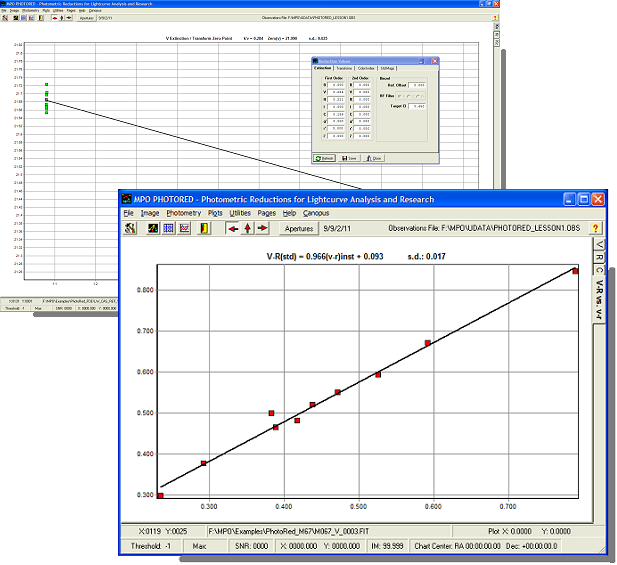Click 2nd Order B input field
The width and height of the screenshot is (617, 565).
coord(362,85)
